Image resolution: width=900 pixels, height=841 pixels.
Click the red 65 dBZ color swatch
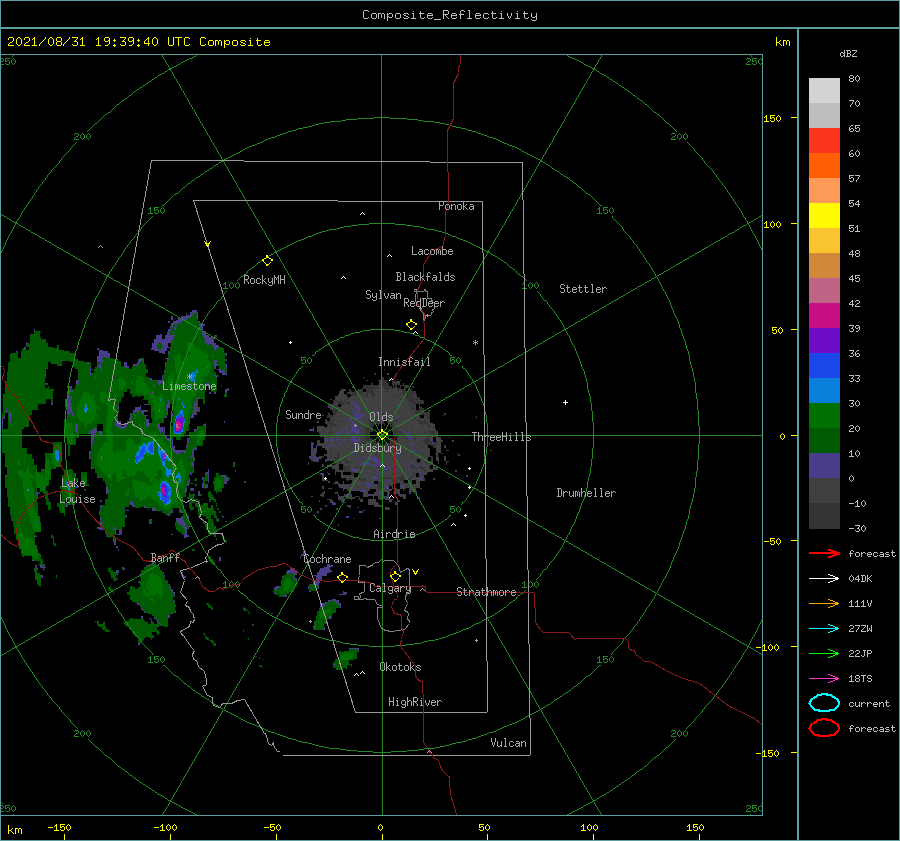click(x=824, y=140)
